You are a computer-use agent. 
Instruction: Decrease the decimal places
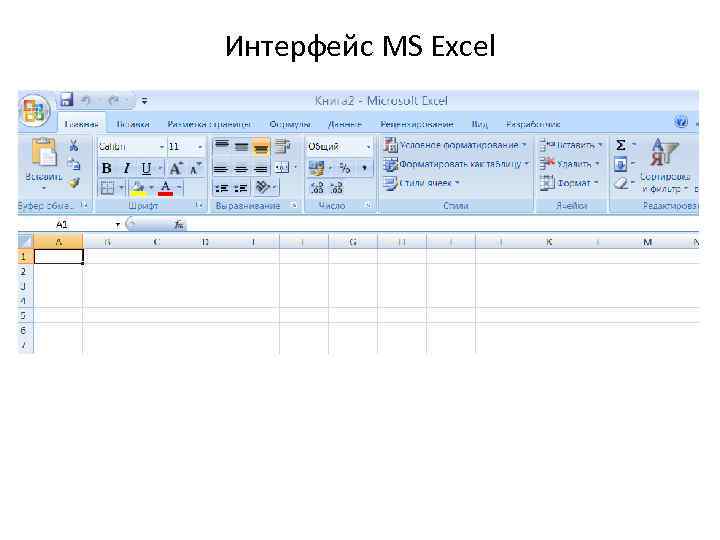pyautogui.click(x=337, y=188)
